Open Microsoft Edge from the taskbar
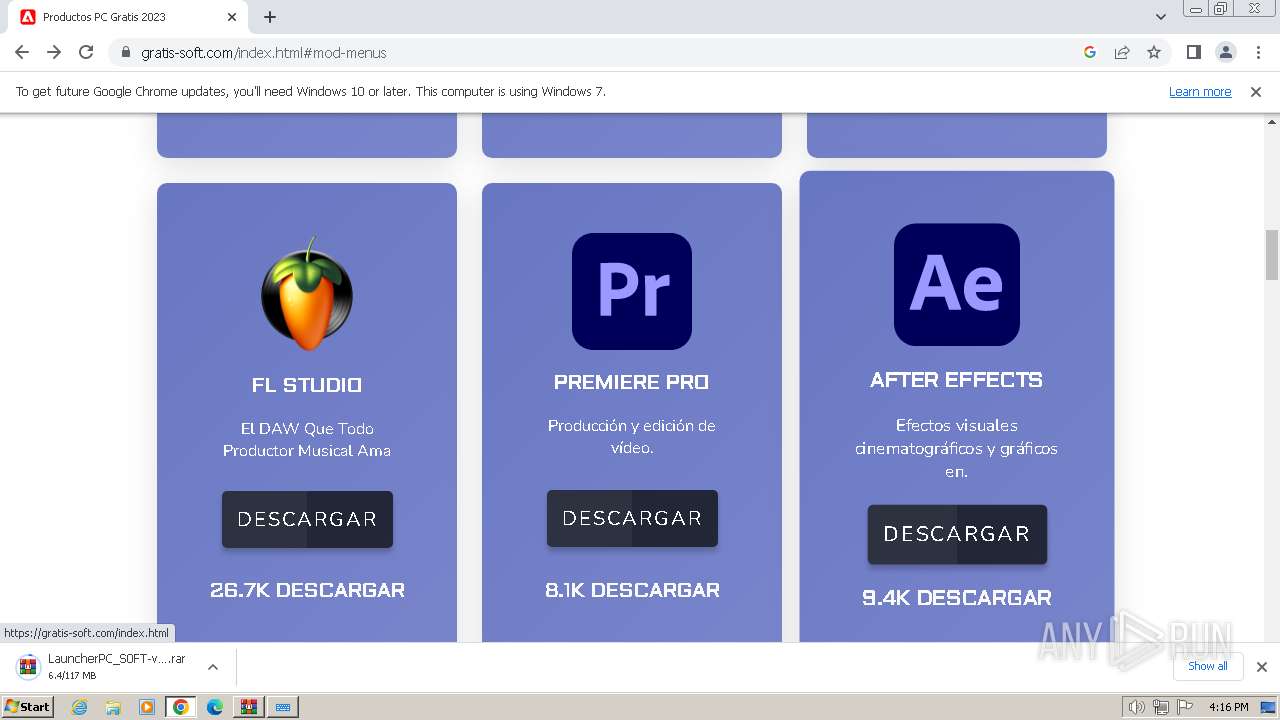 [x=215, y=707]
